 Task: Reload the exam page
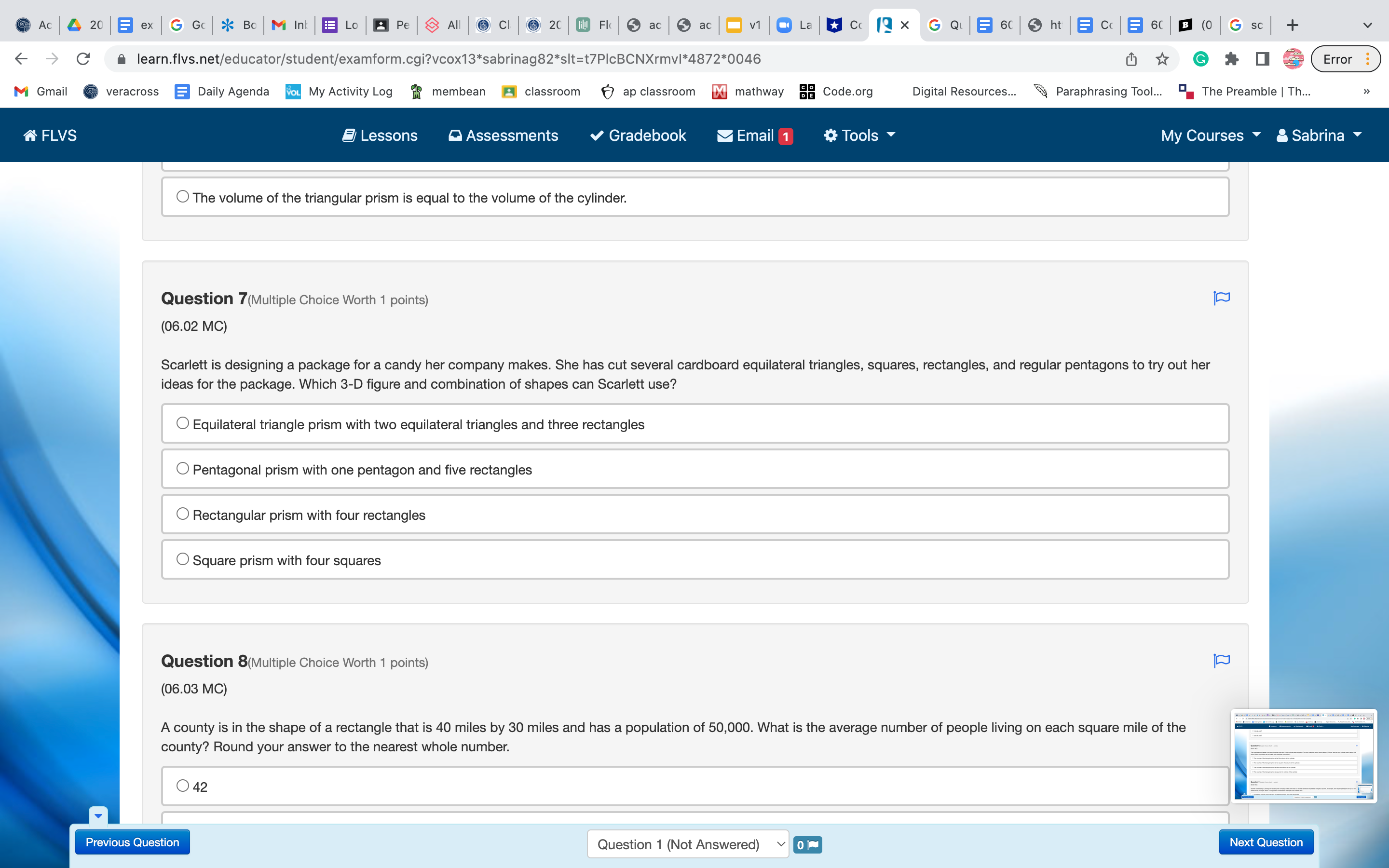pos(83,59)
